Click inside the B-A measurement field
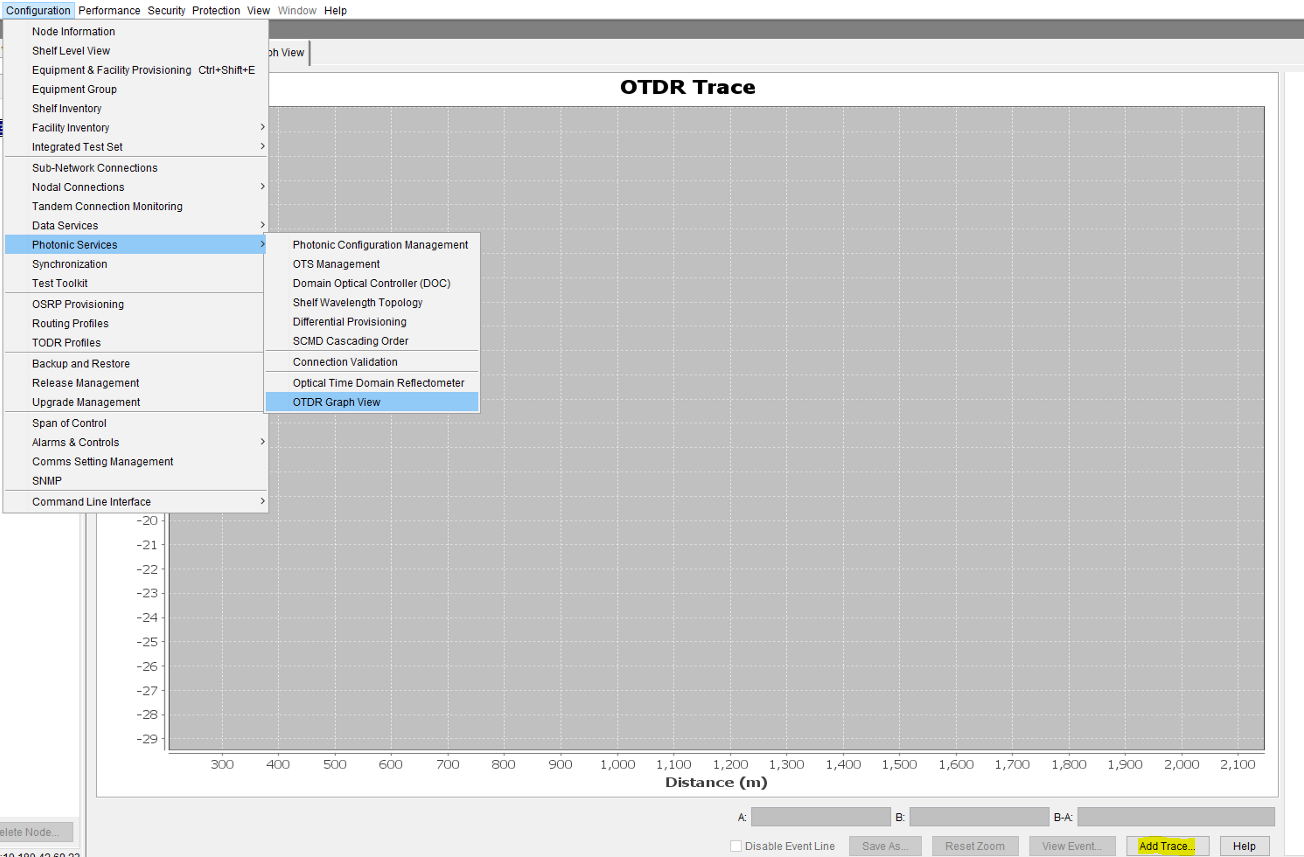 click(1176, 816)
